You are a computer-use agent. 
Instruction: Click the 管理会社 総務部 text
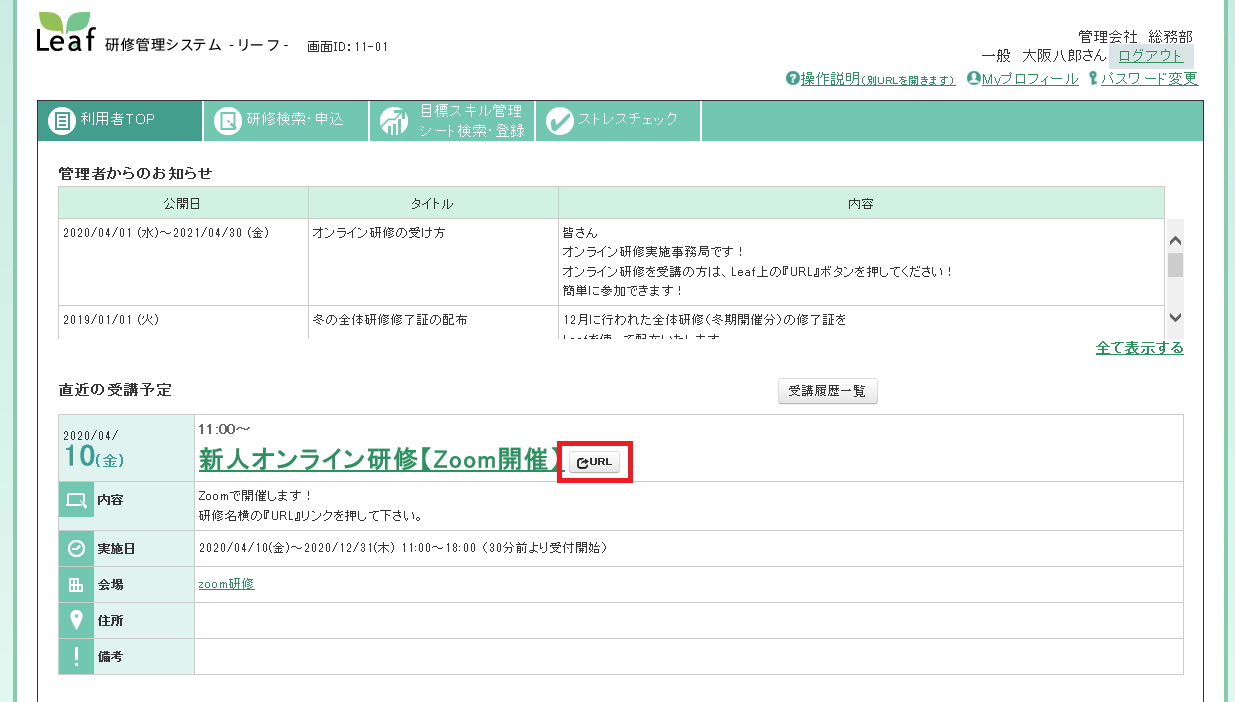(1135, 36)
